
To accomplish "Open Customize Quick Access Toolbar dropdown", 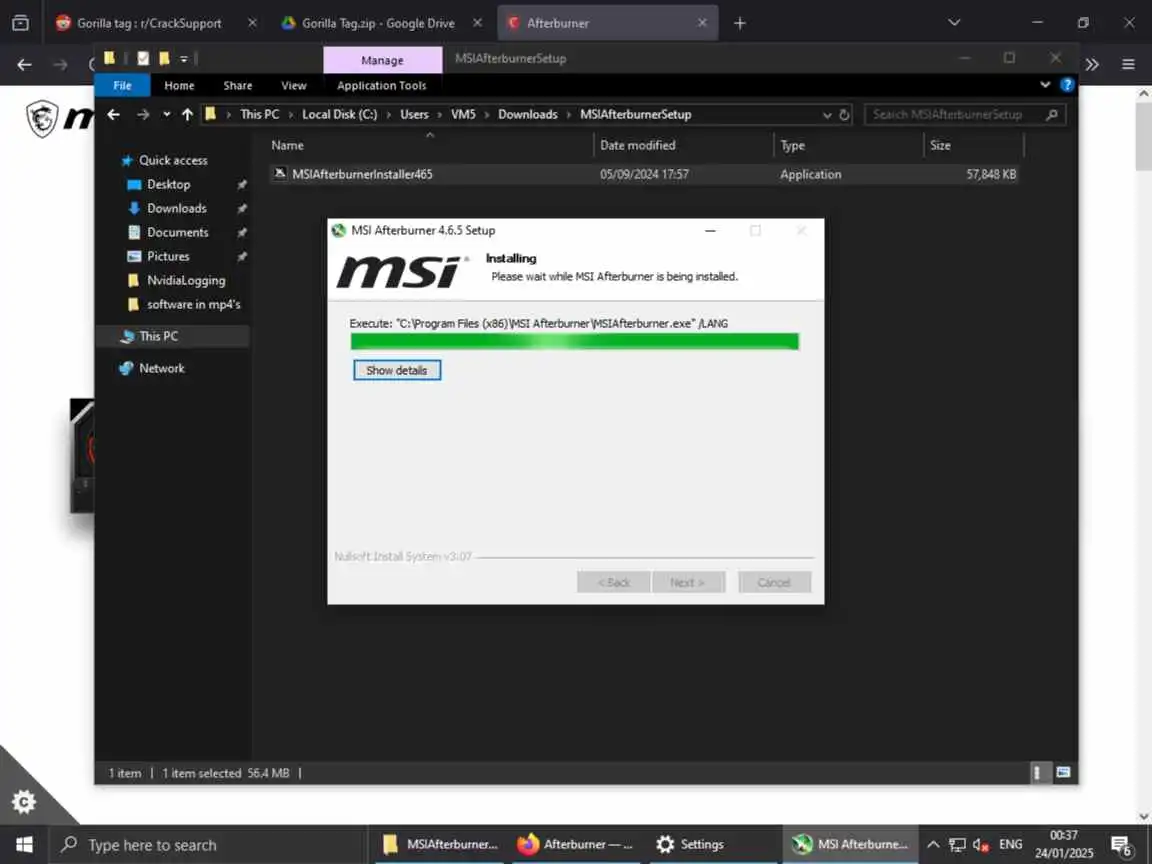I will (184, 59).
